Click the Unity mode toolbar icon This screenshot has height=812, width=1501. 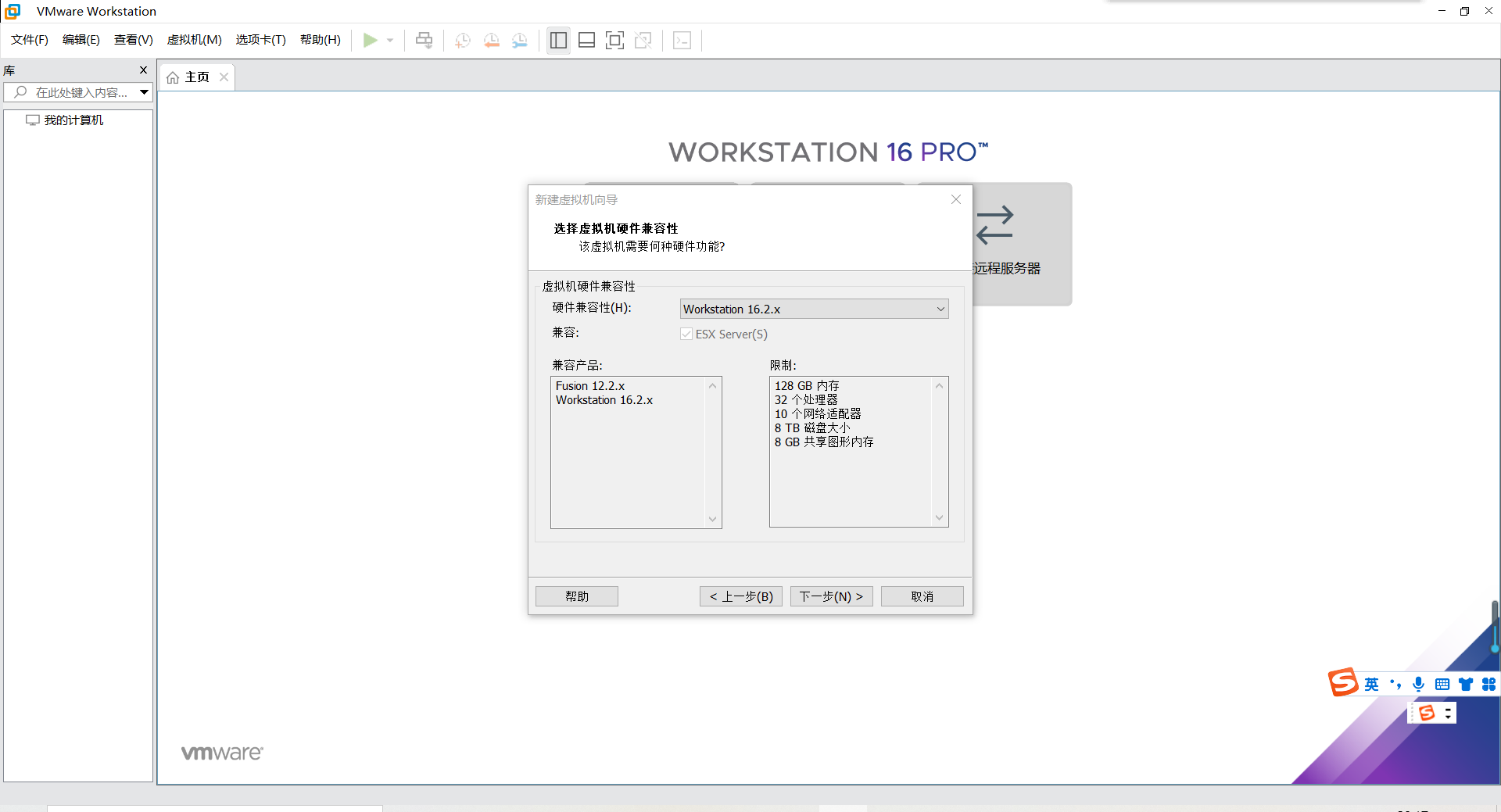[x=643, y=40]
